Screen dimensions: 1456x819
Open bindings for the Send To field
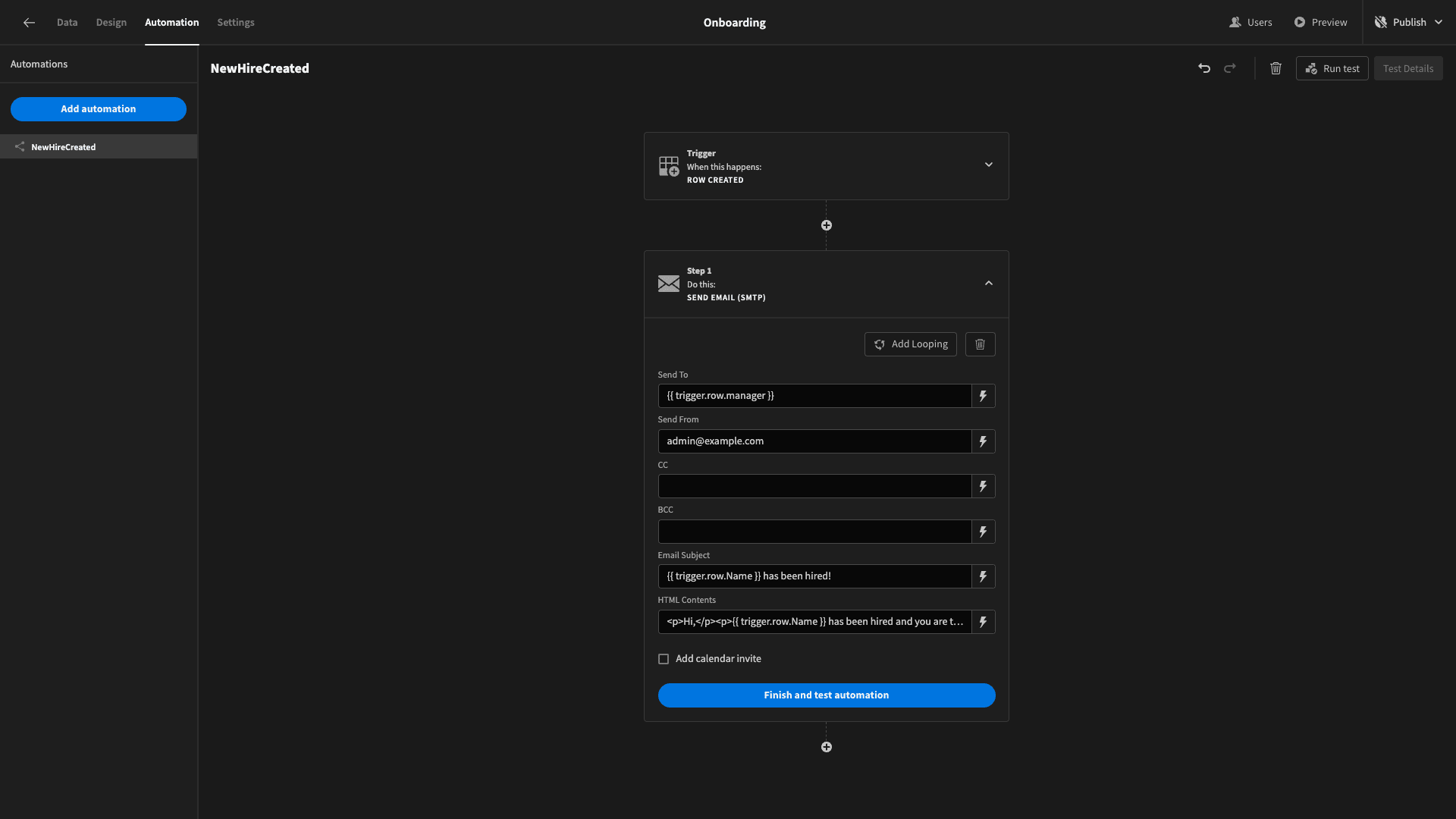984,396
